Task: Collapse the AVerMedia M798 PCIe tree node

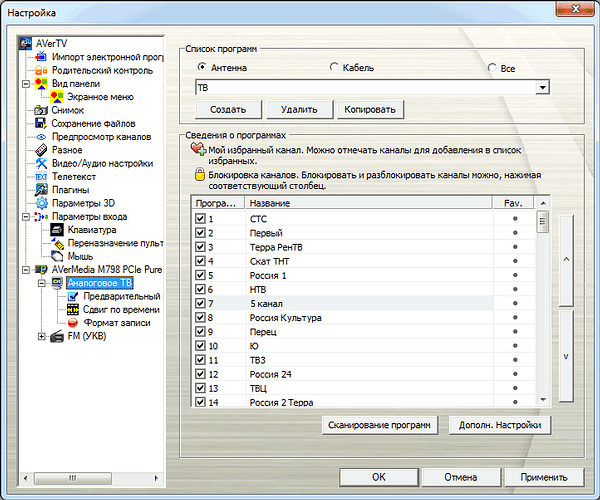Action: (x=26, y=270)
